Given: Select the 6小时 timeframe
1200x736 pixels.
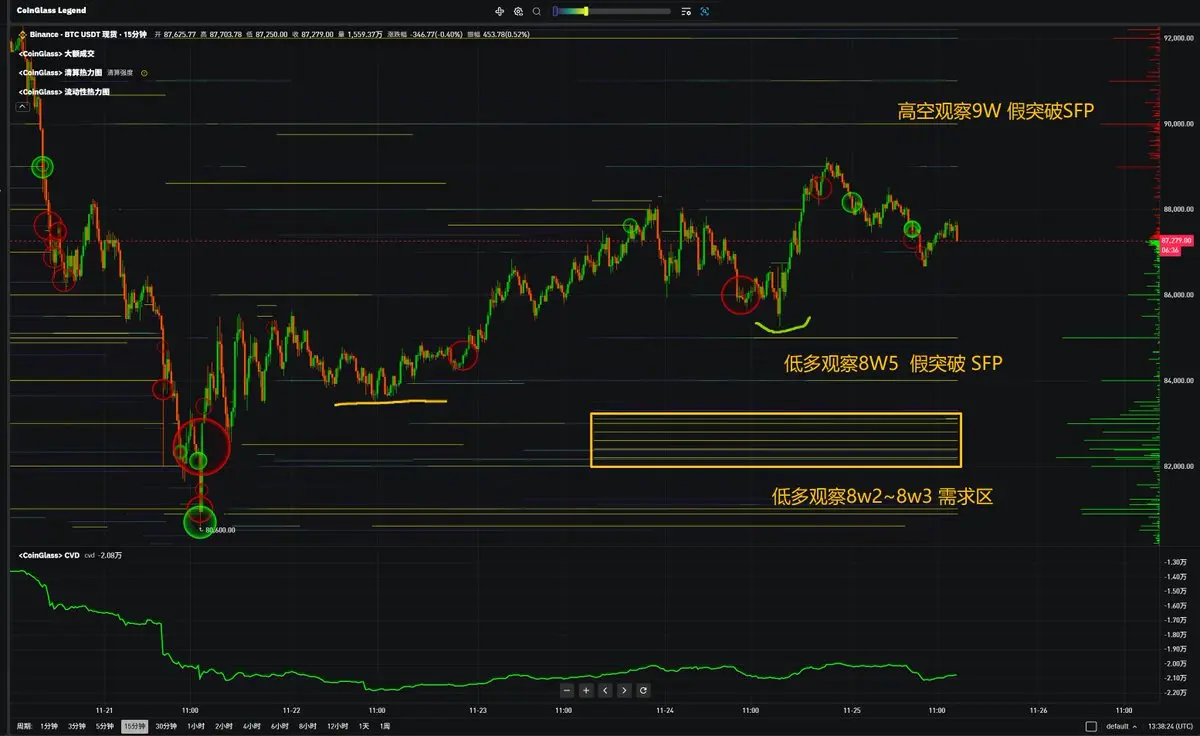Looking at the screenshot, I should pos(280,726).
